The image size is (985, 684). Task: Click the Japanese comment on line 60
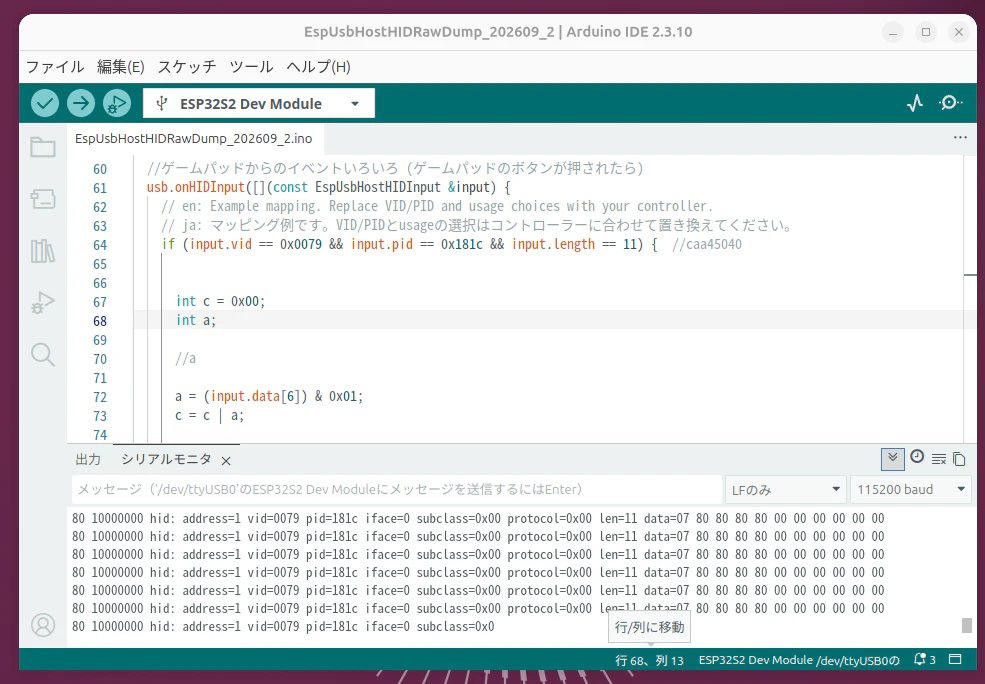pos(395,168)
